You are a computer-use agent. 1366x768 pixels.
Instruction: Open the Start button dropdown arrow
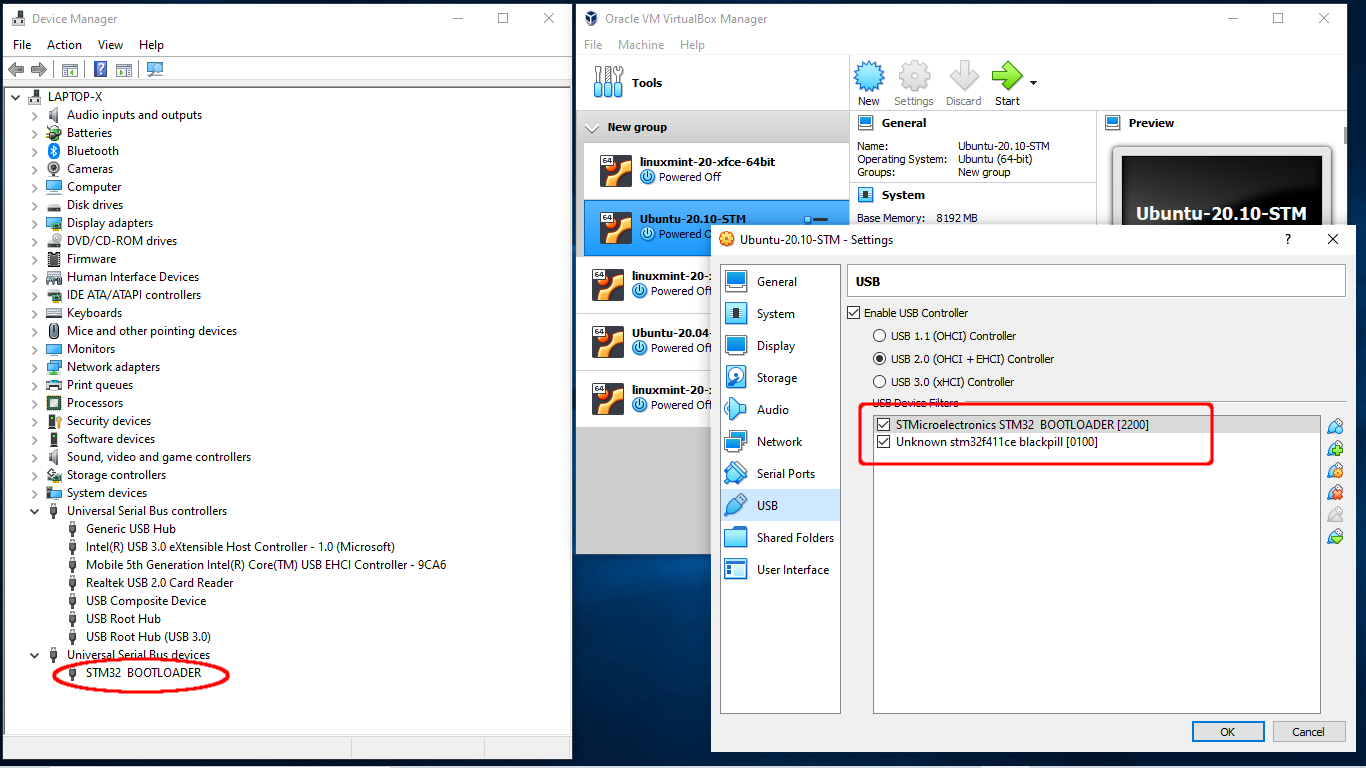click(1033, 83)
